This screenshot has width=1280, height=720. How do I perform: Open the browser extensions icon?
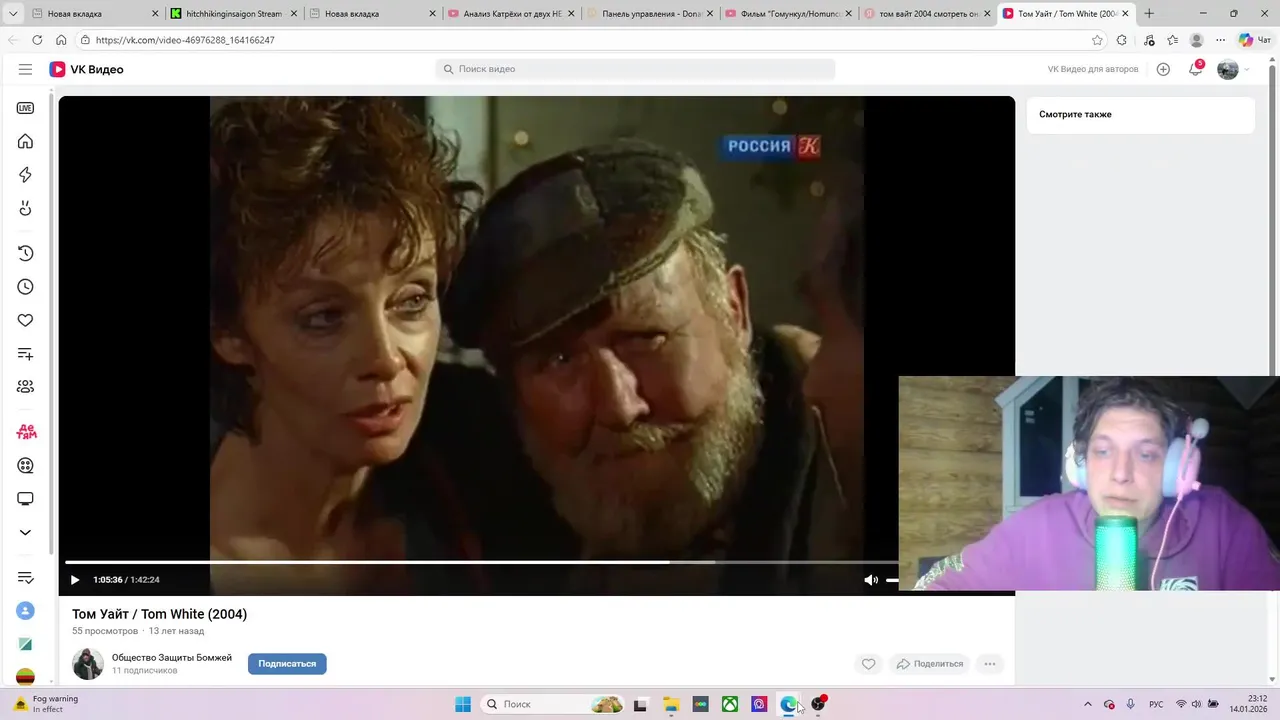coord(1122,40)
